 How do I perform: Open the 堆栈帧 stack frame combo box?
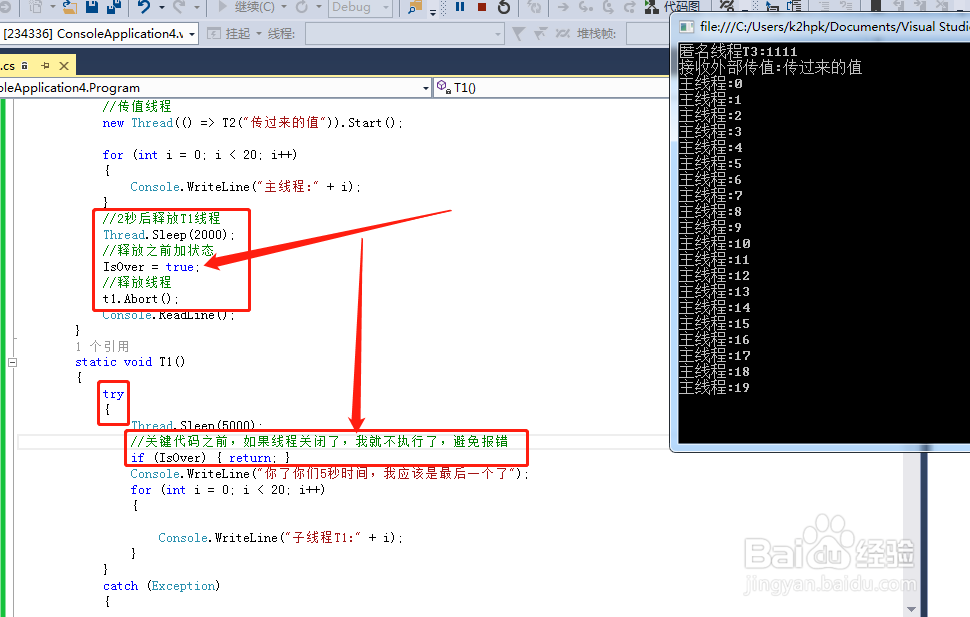[648, 33]
